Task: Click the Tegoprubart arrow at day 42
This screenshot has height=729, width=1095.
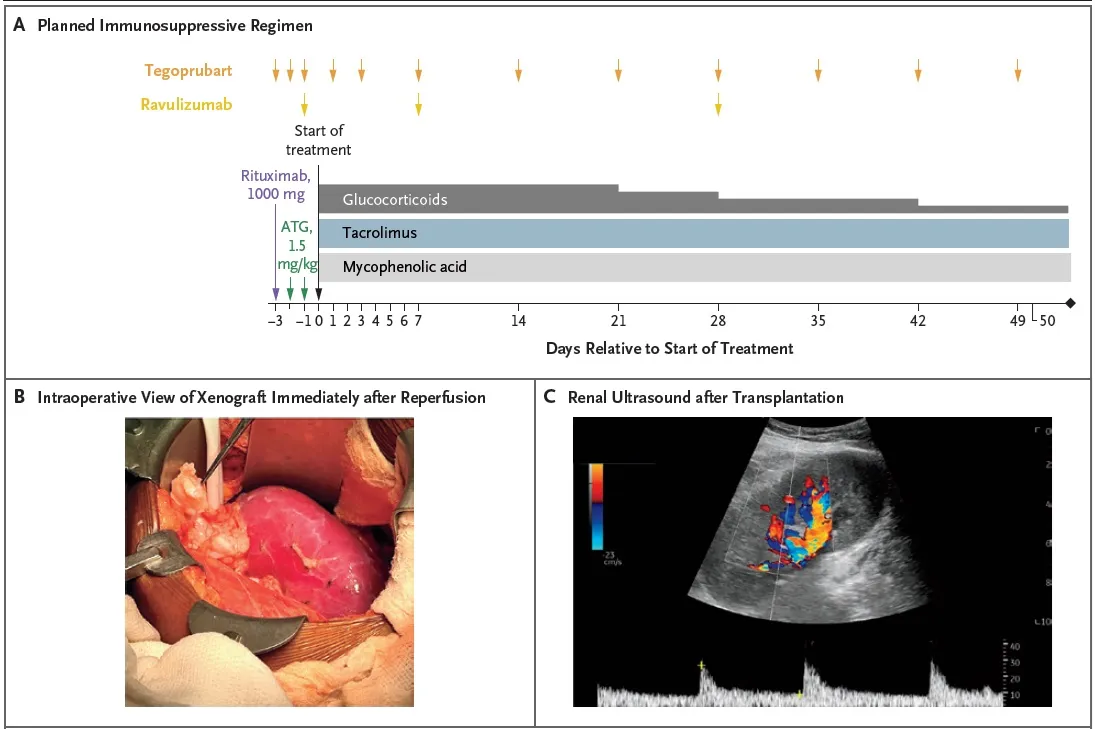Action: 918,70
